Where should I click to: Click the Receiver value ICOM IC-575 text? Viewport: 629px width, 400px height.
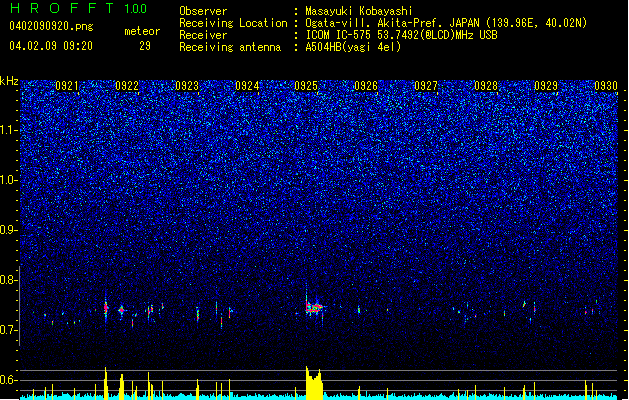(x=401, y=35)
